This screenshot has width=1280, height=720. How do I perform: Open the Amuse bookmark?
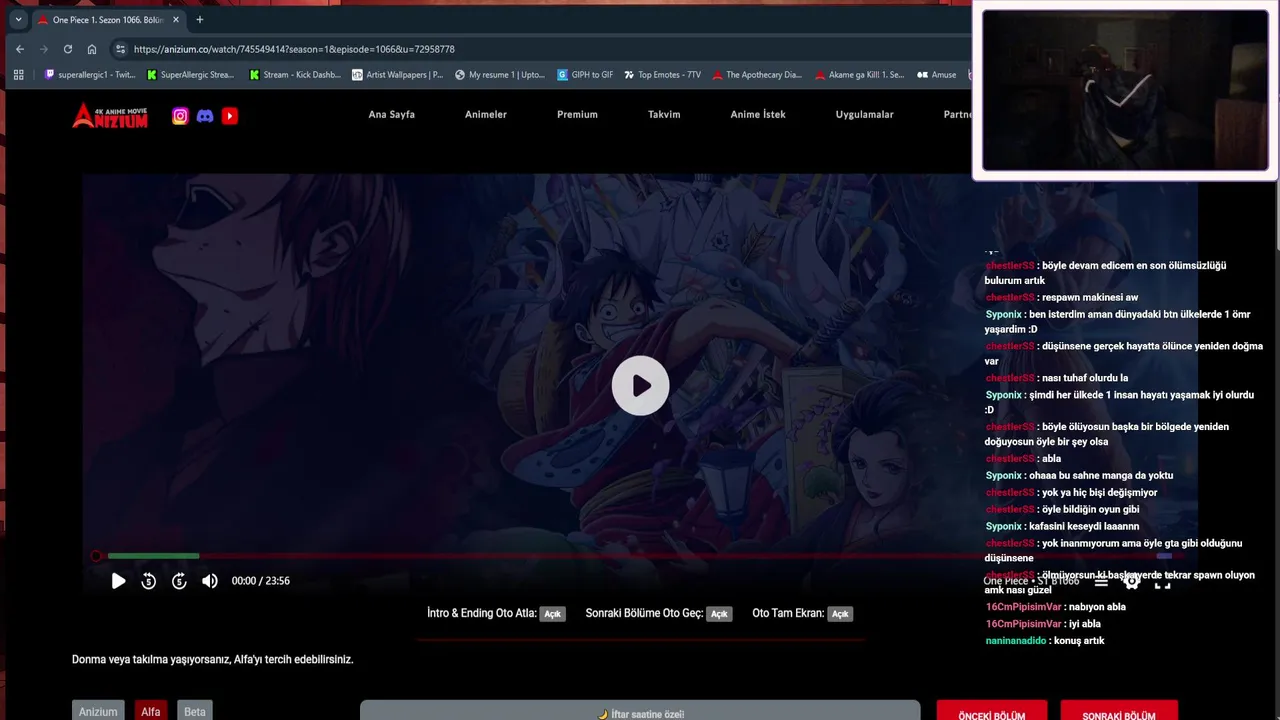(x=936, y=75)
